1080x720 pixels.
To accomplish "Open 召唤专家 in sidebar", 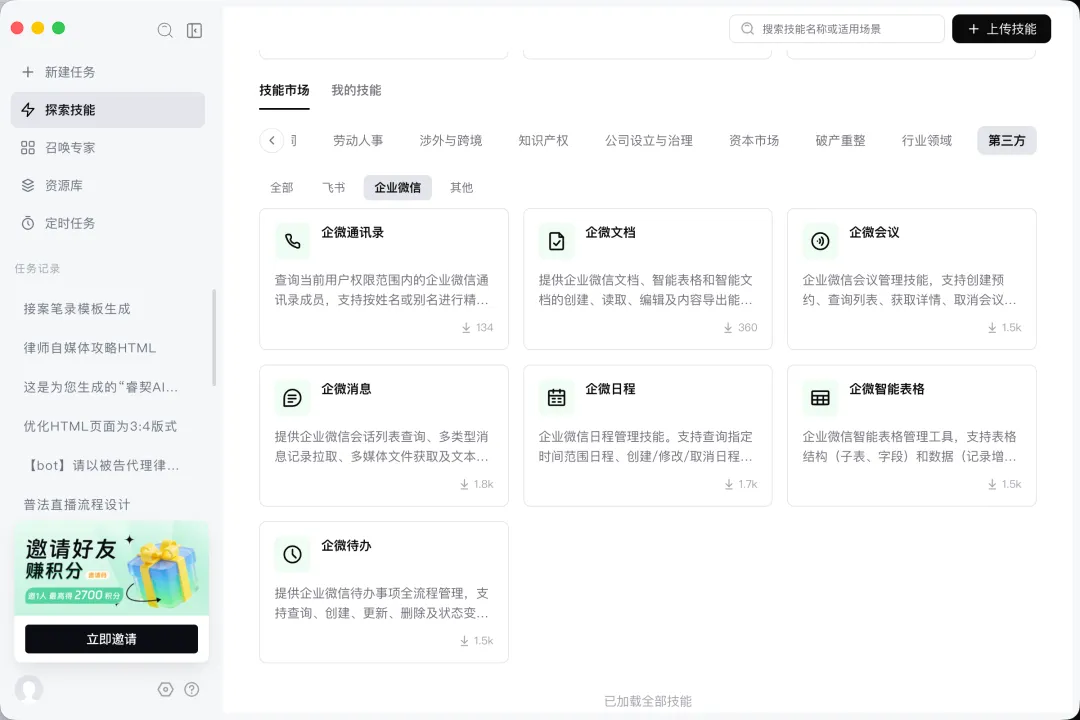I will click(x=108, y=147).
